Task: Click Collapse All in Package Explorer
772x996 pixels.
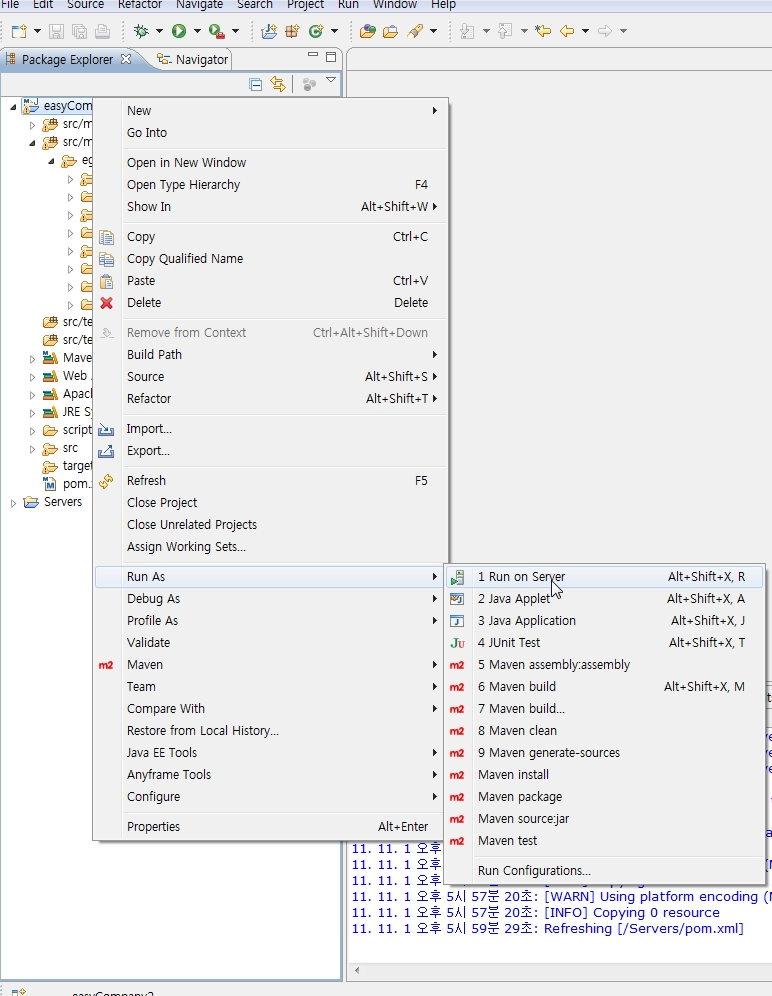Action: [x=256, y=85]
